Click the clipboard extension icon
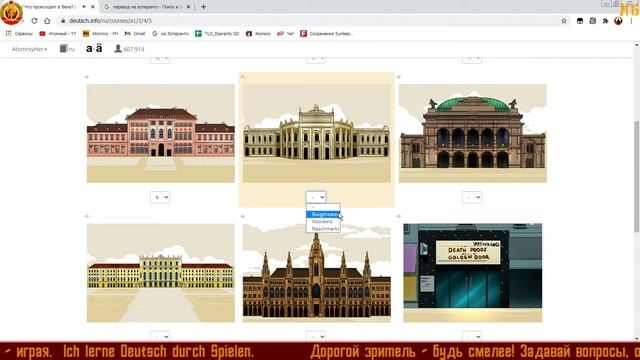The image size is (640, 360). tap(593, 21)
